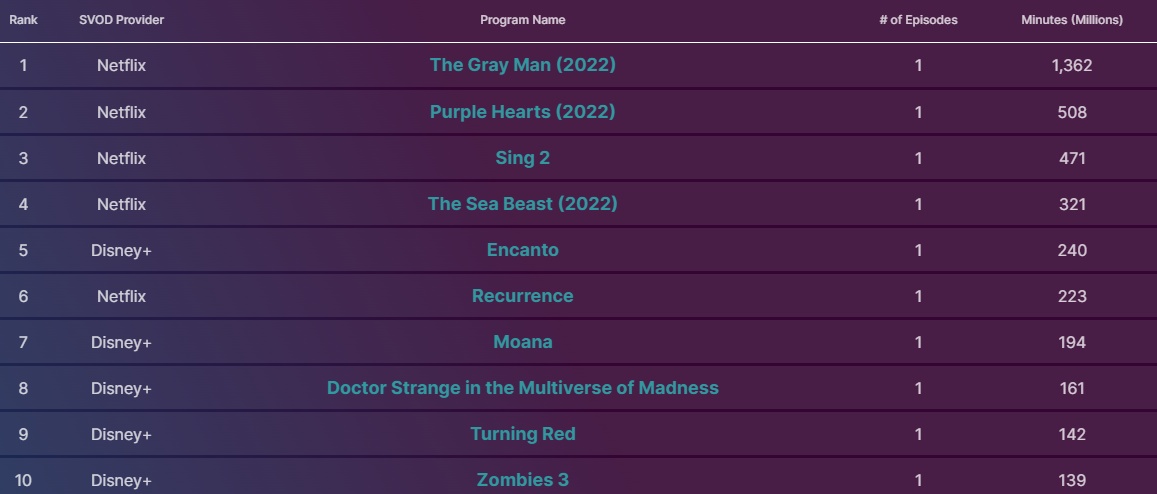Viewport: 1157px width, 494px height.
Task: Select the Turning Red link
Action: click(522, 434)
